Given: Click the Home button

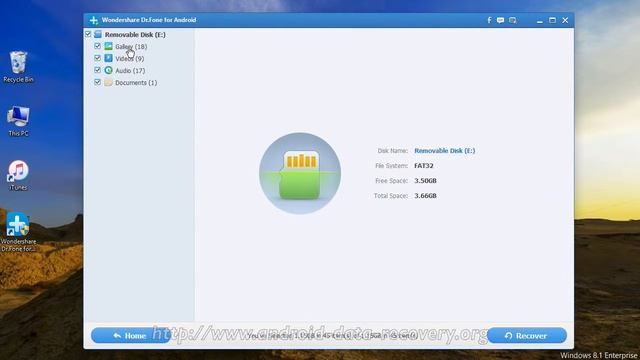Looking at the screenshot, I should click(x=131, y=336).
